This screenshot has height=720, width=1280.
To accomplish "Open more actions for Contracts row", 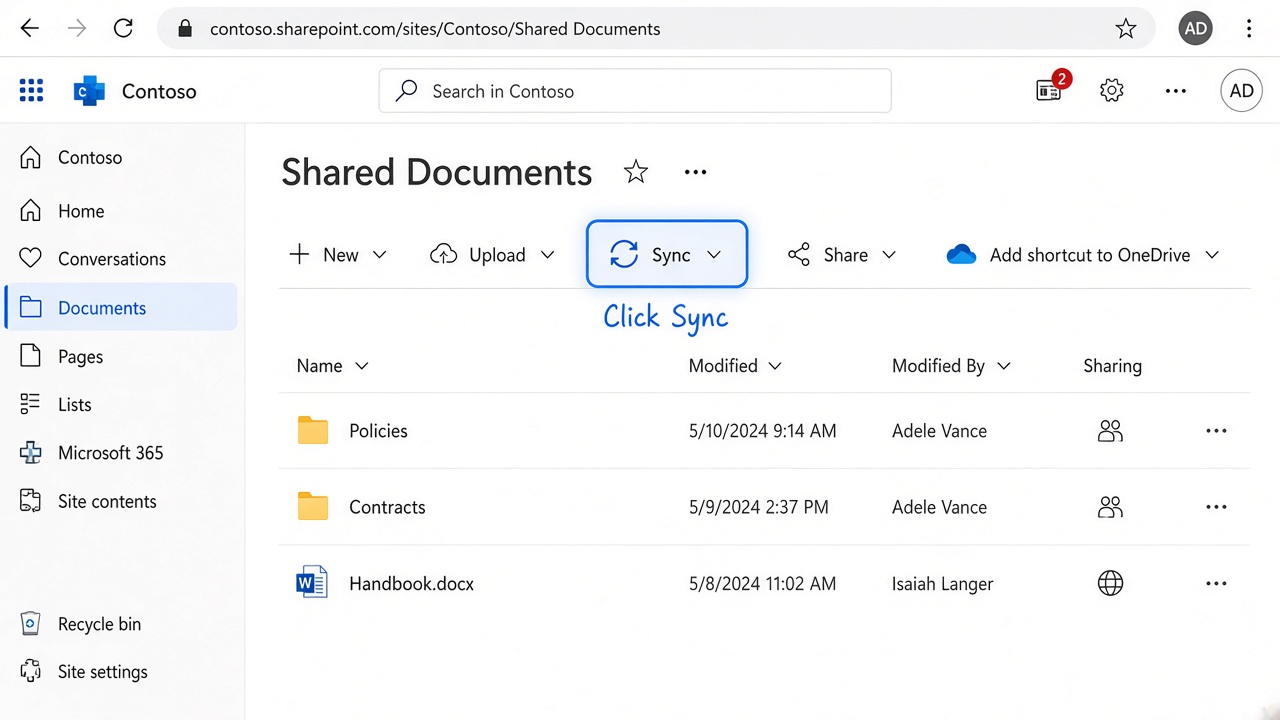I will [x=1216, y=507].
